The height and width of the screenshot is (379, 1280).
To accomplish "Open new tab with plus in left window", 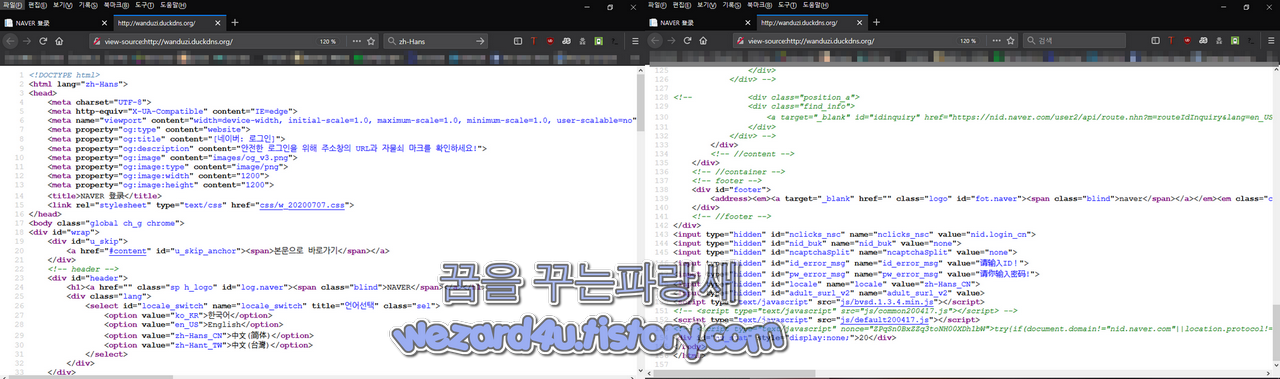I will point(234,22).
